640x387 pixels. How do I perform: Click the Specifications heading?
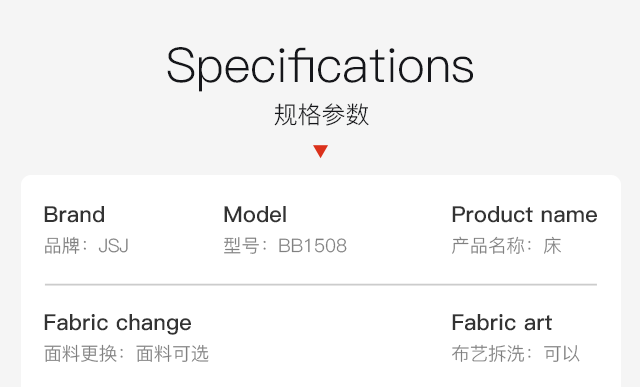point(320,67)
